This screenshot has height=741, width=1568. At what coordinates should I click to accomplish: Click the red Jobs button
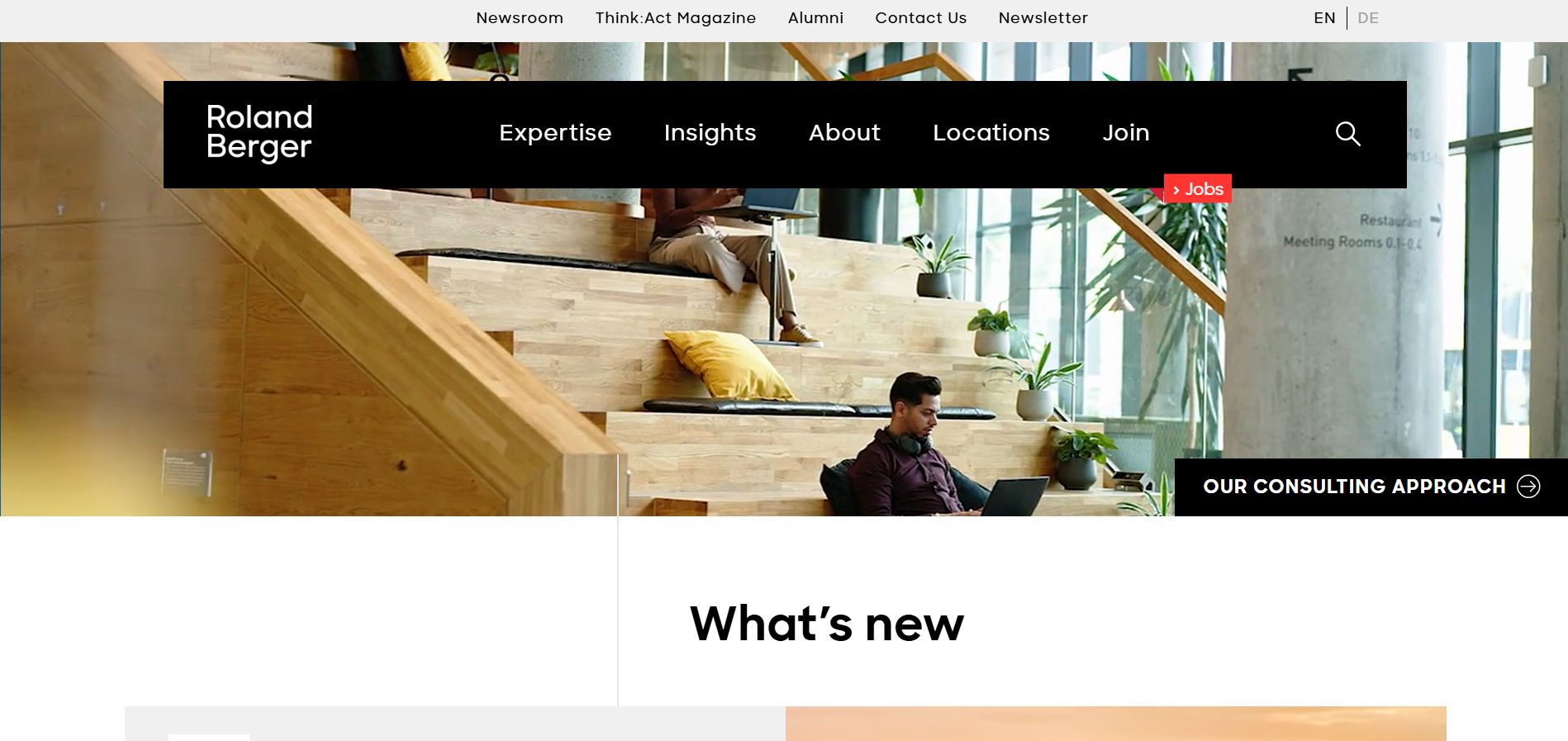coord(1198,189)
